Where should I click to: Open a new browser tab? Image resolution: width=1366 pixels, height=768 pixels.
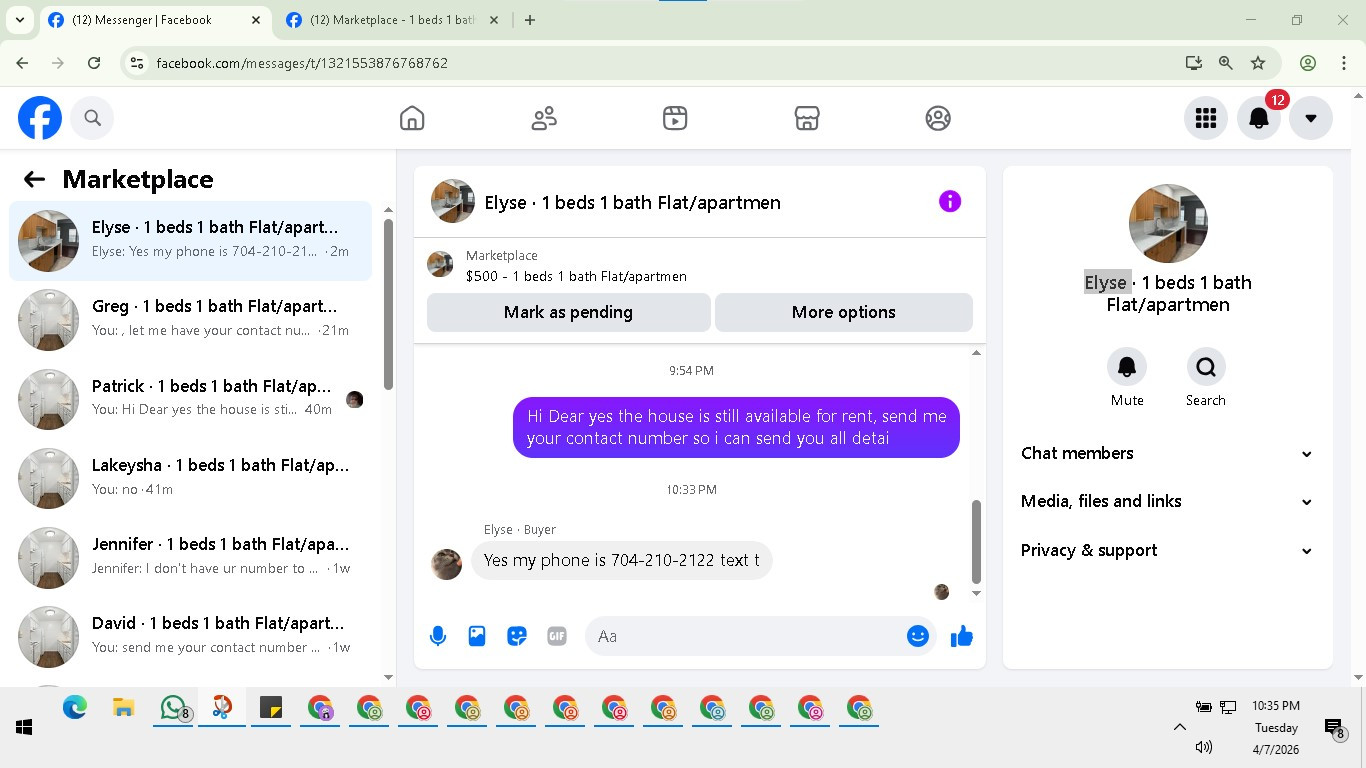pos(530,20)
